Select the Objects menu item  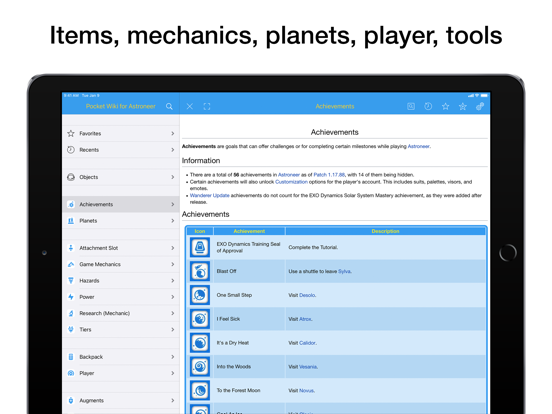[x=121, y=177]
